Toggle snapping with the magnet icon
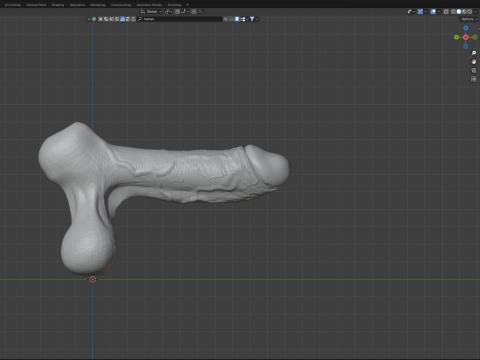Screen dimensions: 480x360 [x=177, y=12]
